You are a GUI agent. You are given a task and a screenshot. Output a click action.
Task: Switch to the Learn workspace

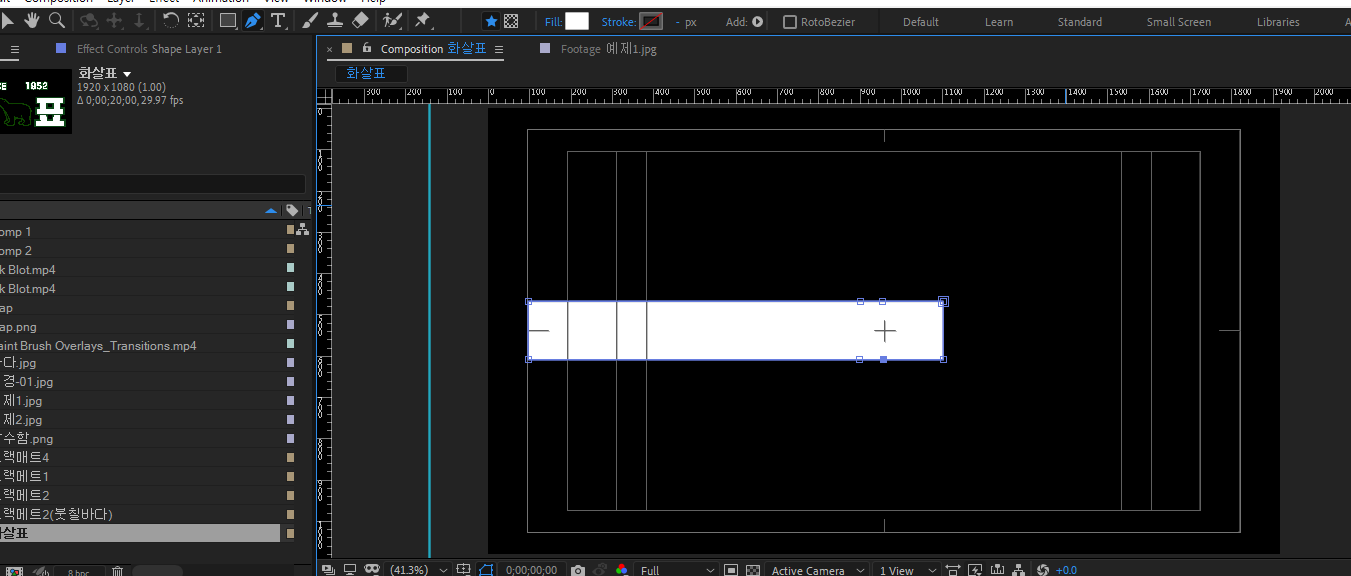[x=999, y=22]
